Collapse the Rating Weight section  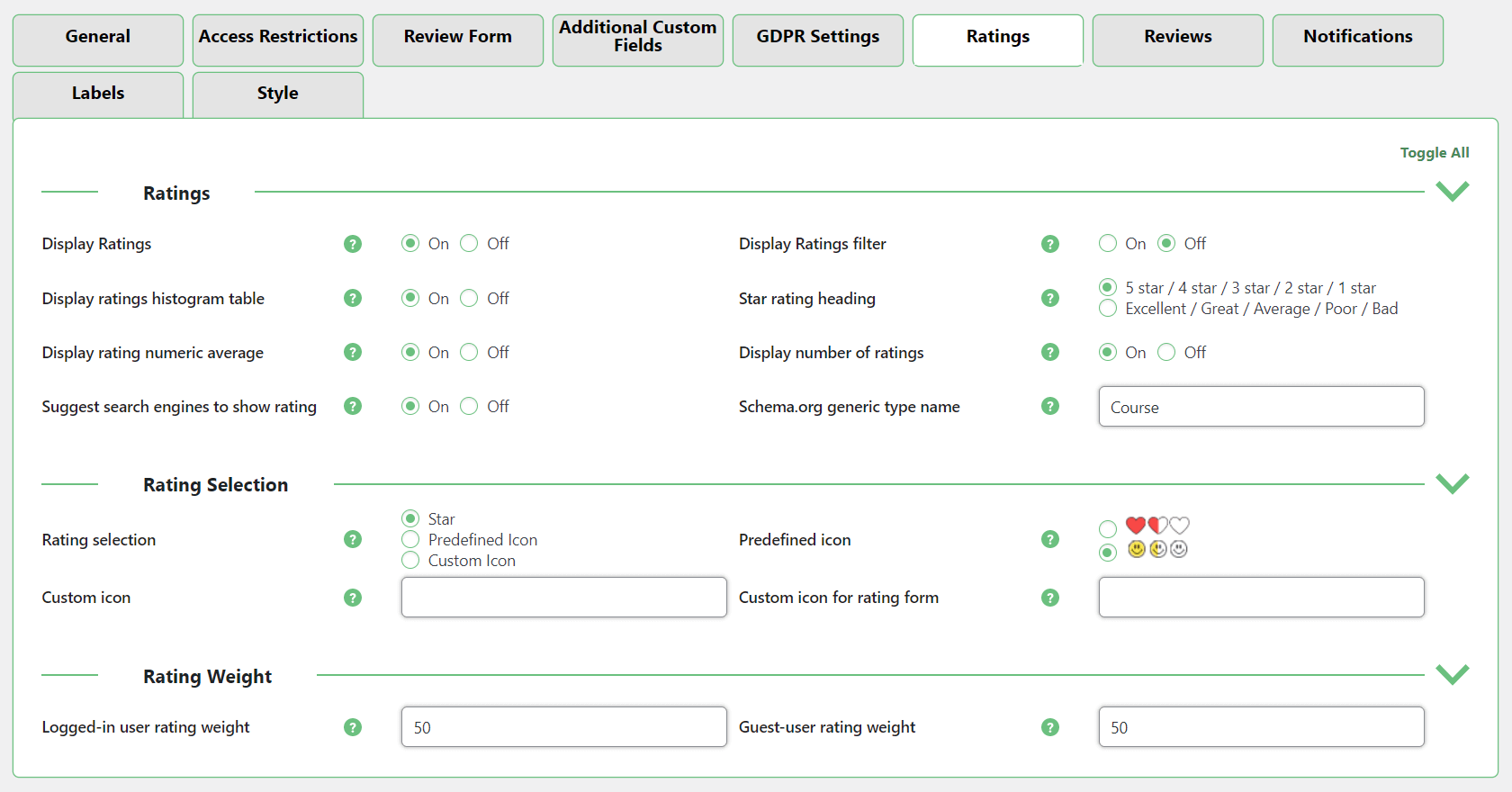point(1452,674)
